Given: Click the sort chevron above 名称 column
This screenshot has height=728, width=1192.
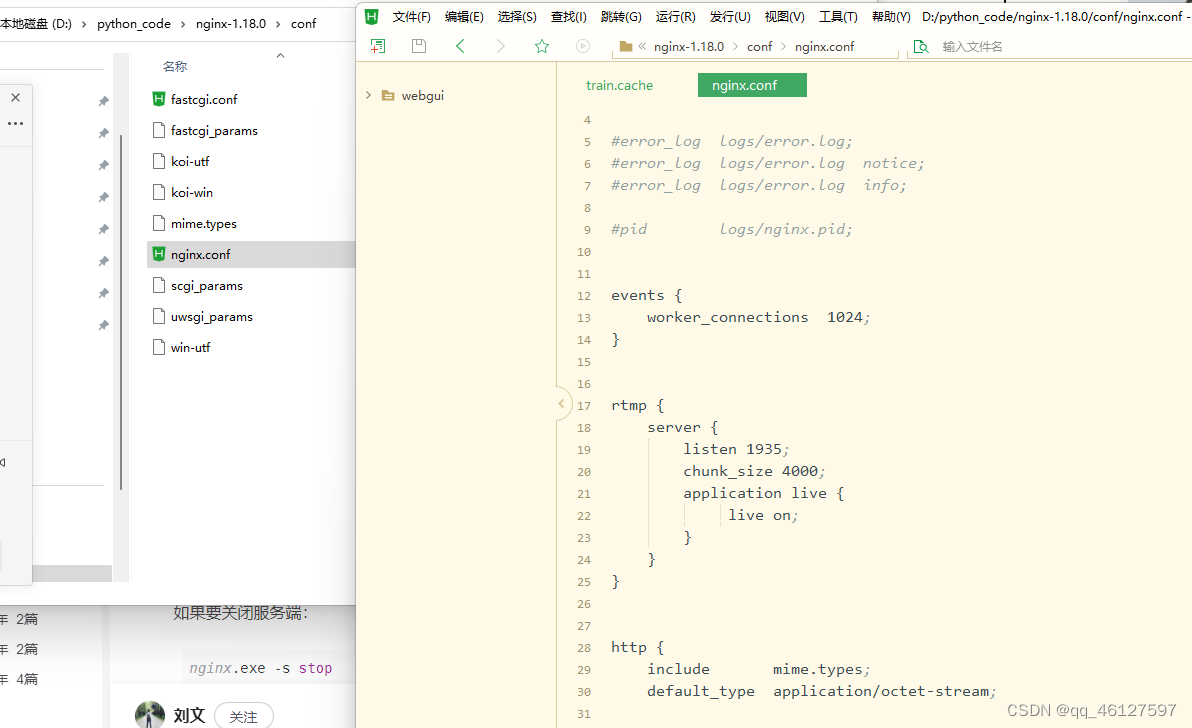Looking at the screenshot, I should tap(281, 55).
